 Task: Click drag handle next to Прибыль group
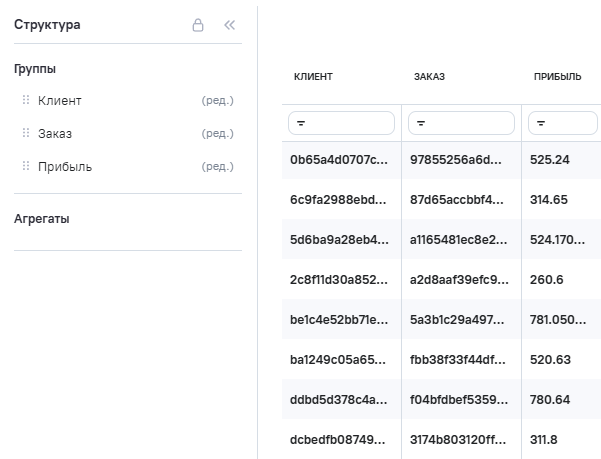pyautogui.click(x=26, y=167)
